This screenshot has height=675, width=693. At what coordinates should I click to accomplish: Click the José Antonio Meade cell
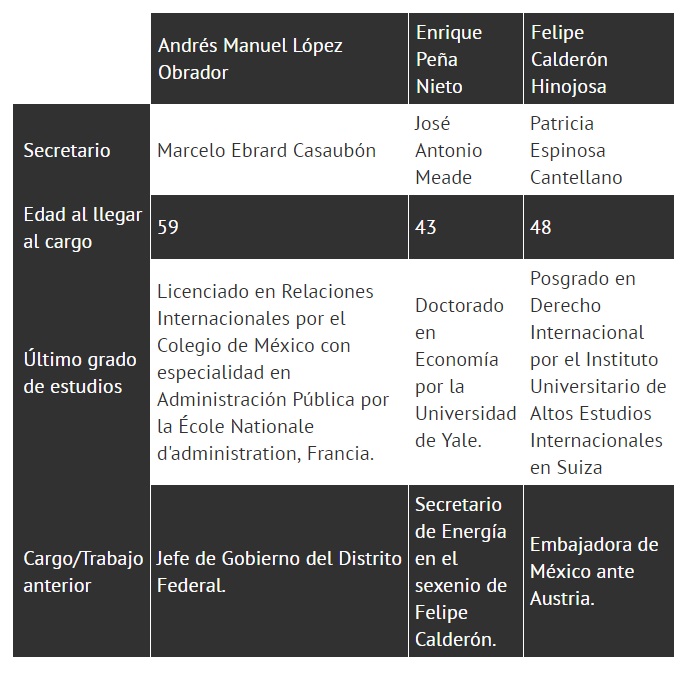pos(466,150)
